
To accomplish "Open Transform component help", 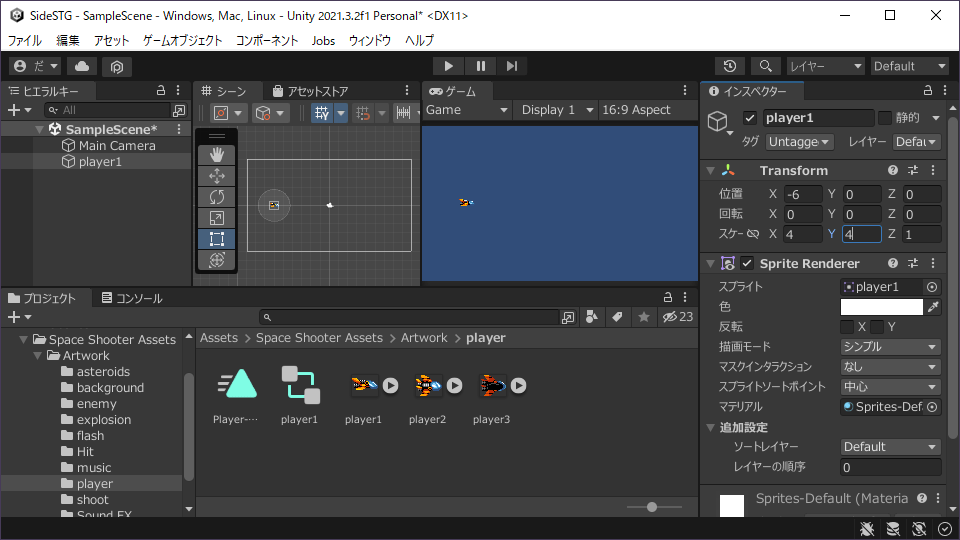I will [893, 170].
